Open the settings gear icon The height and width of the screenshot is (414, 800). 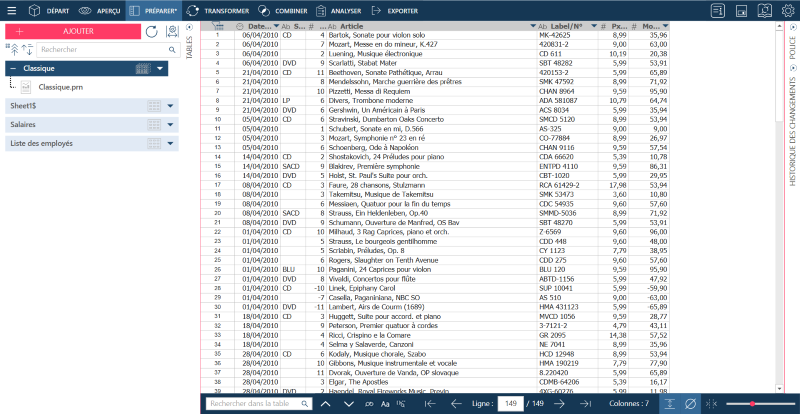tap(788, 10)
